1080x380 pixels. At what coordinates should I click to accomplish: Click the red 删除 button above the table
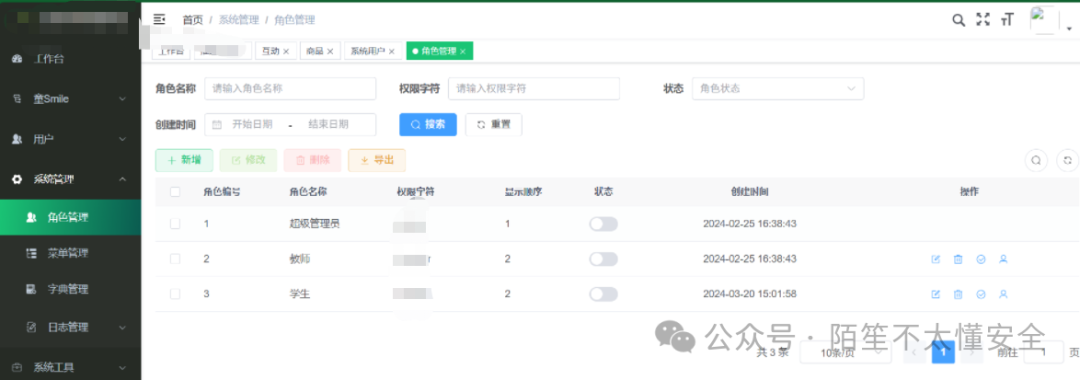coord(312,160)
